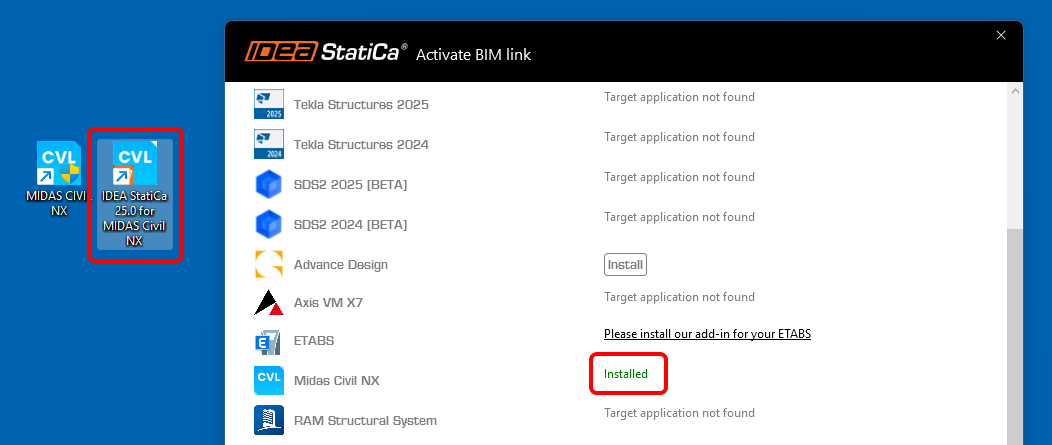The image size is (1052, 445).
Task: Click SDS2 2024 'Target application not found' status
Action: pos(679,217)
